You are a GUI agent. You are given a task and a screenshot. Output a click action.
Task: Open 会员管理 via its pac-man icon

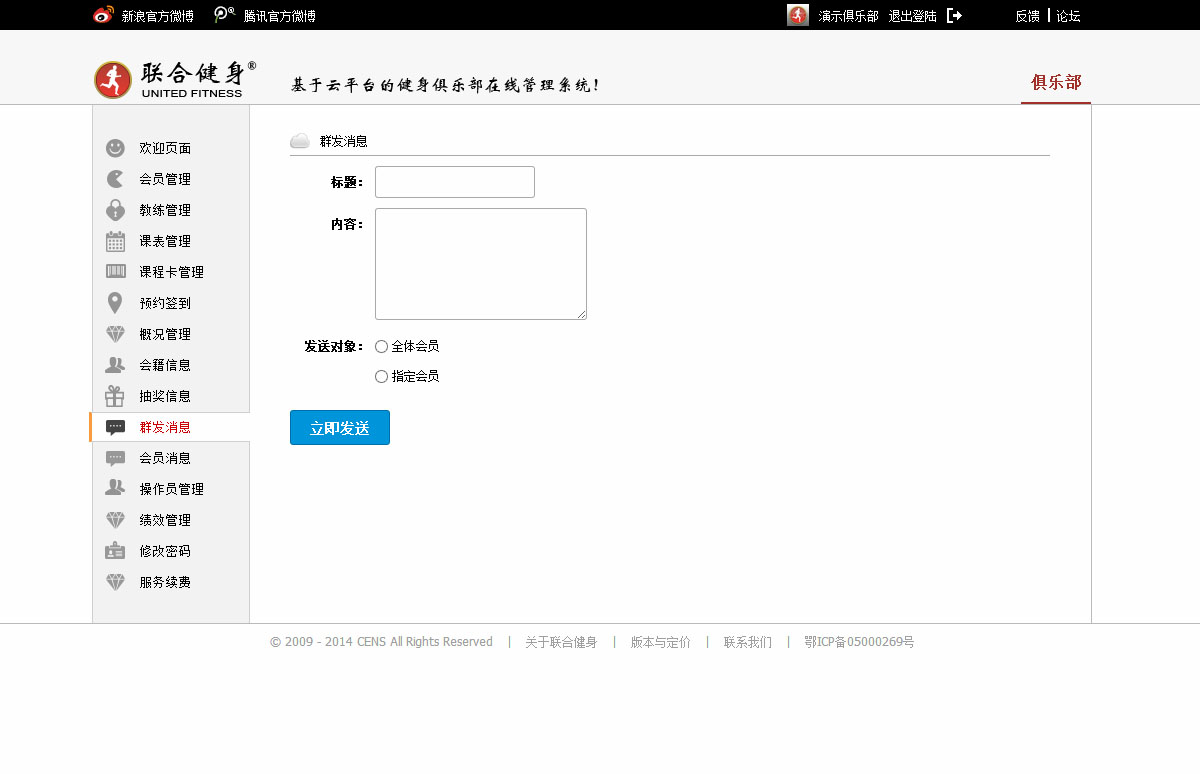(115, 179)
